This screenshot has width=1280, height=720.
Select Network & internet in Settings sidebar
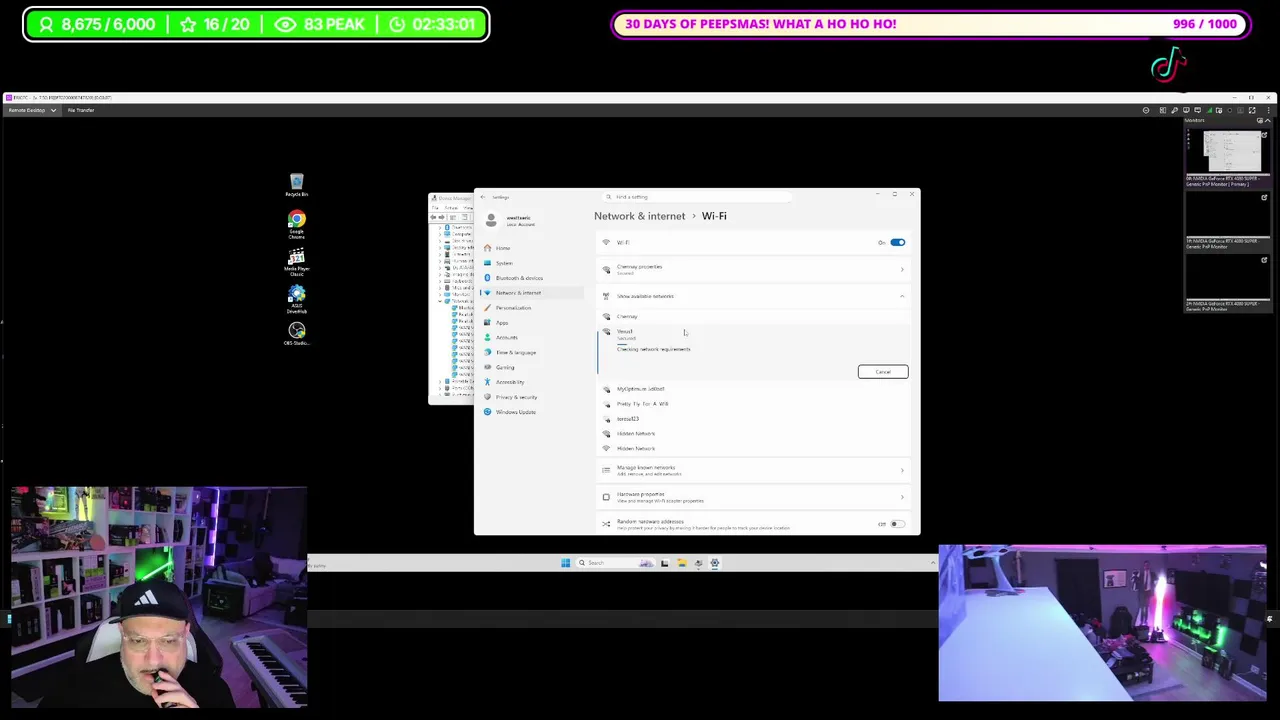click(531, 293)
